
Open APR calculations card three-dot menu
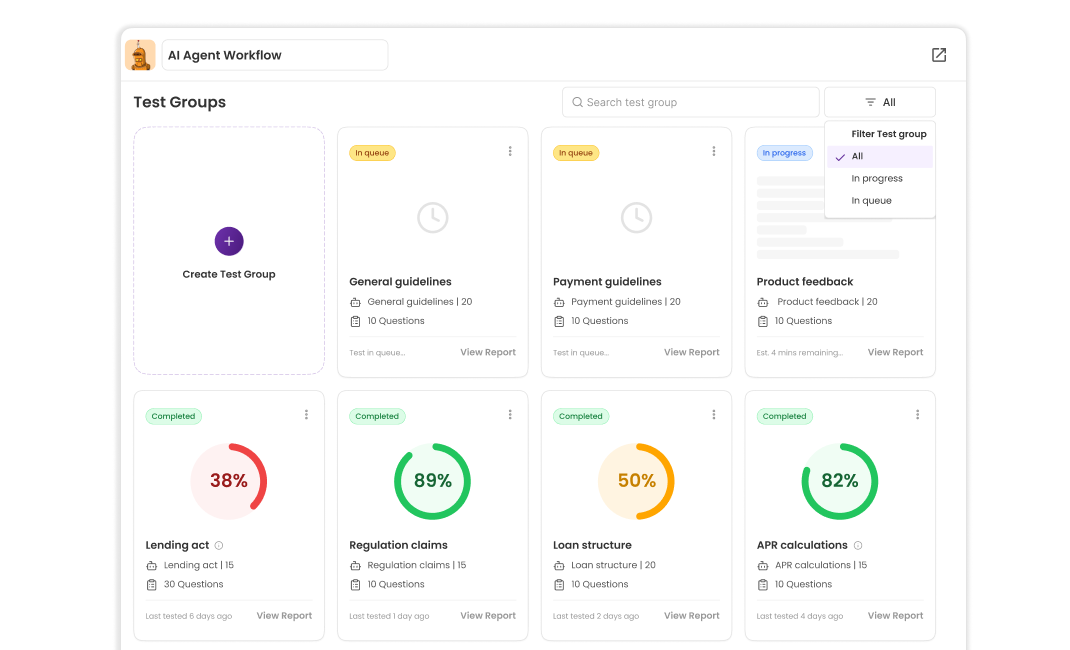point(918,415)
